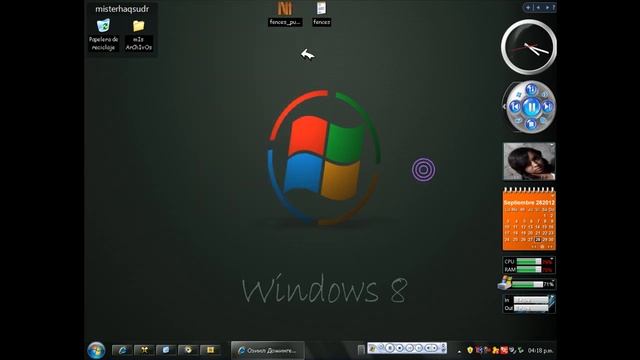This screenshot has height=360, width=640.
Task: Open the crossed-tools quick launch icon
Action: (144, 350)
